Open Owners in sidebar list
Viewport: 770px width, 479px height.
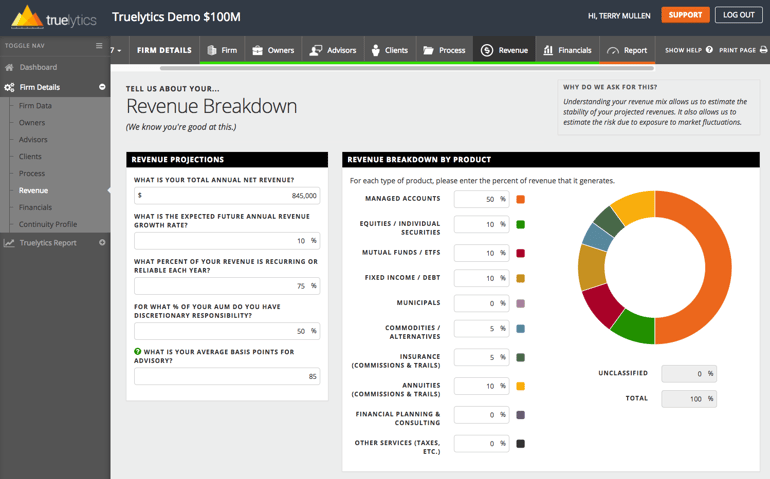point(32,123)
